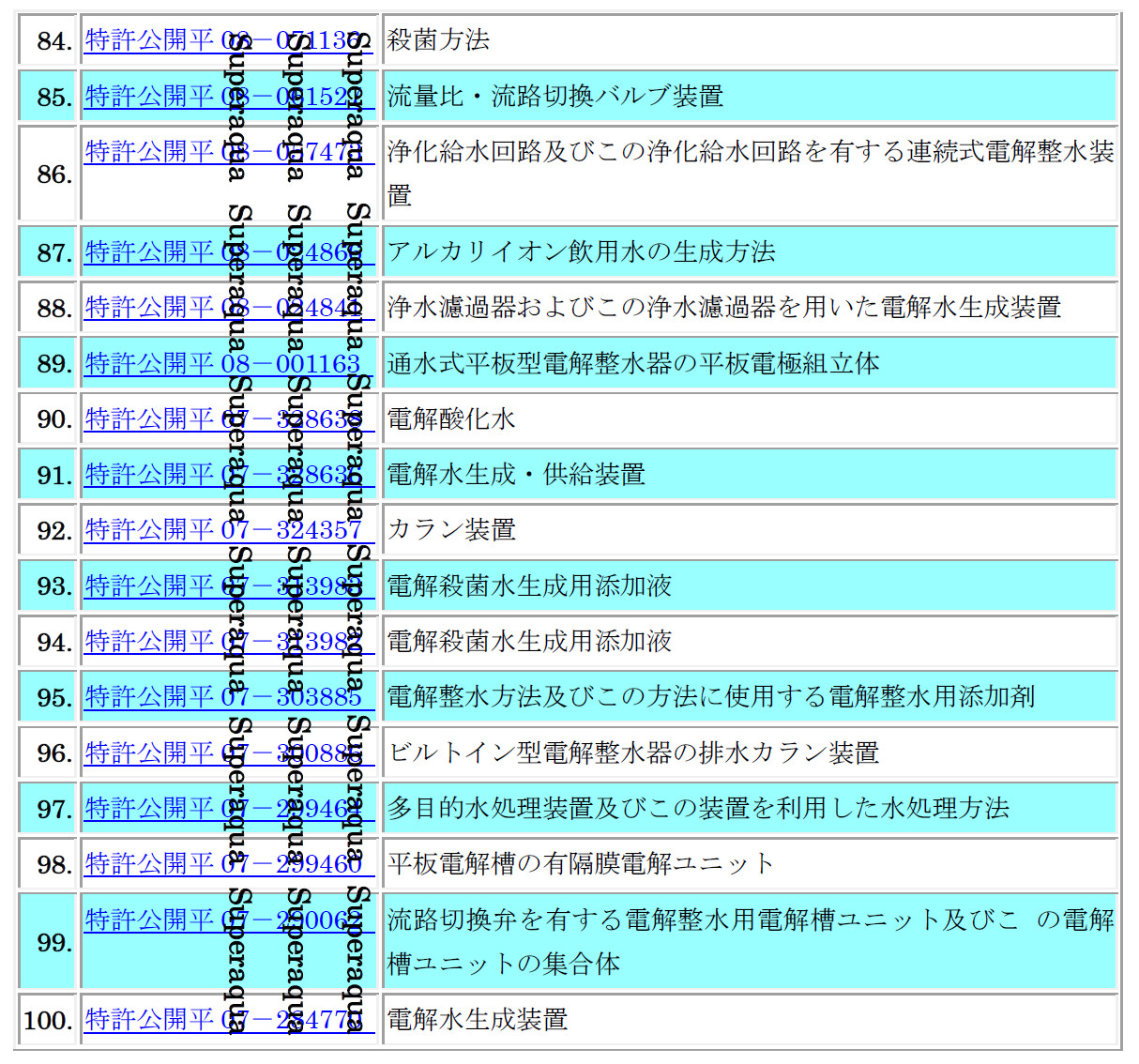This screenshot has width=1139, height=1064.
Task: Click row number 96.
Action: click(55, 753)
